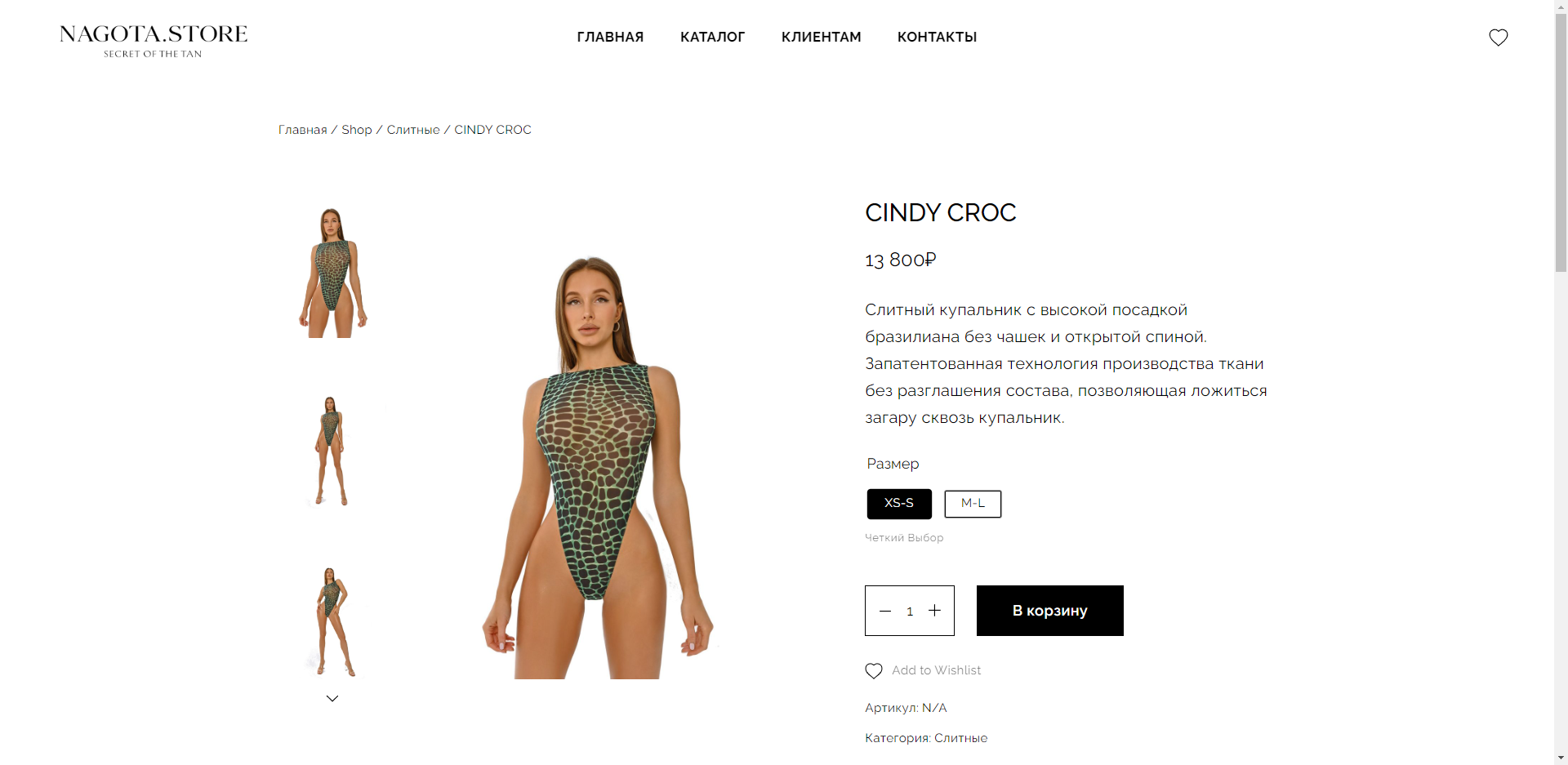Open ГЛАВНАЯ menu item
Image resolution: width=1568 pixels, height=765 pixels.
tap(610, 37)
